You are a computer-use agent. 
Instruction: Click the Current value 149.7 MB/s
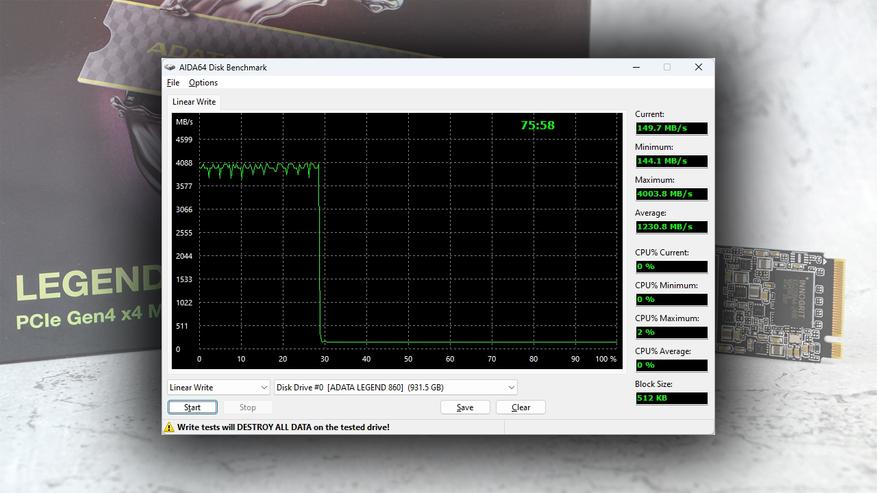671,128
